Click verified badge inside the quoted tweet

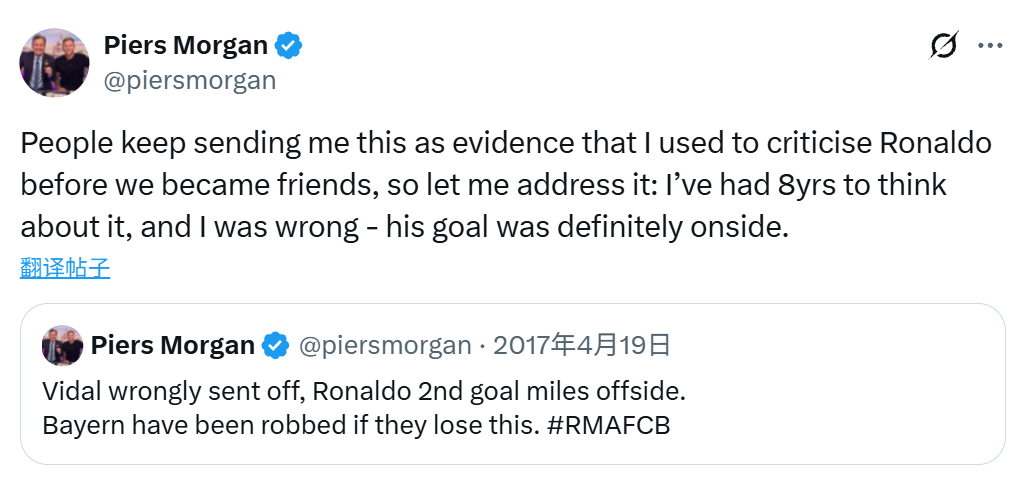[x=275, y=346]
